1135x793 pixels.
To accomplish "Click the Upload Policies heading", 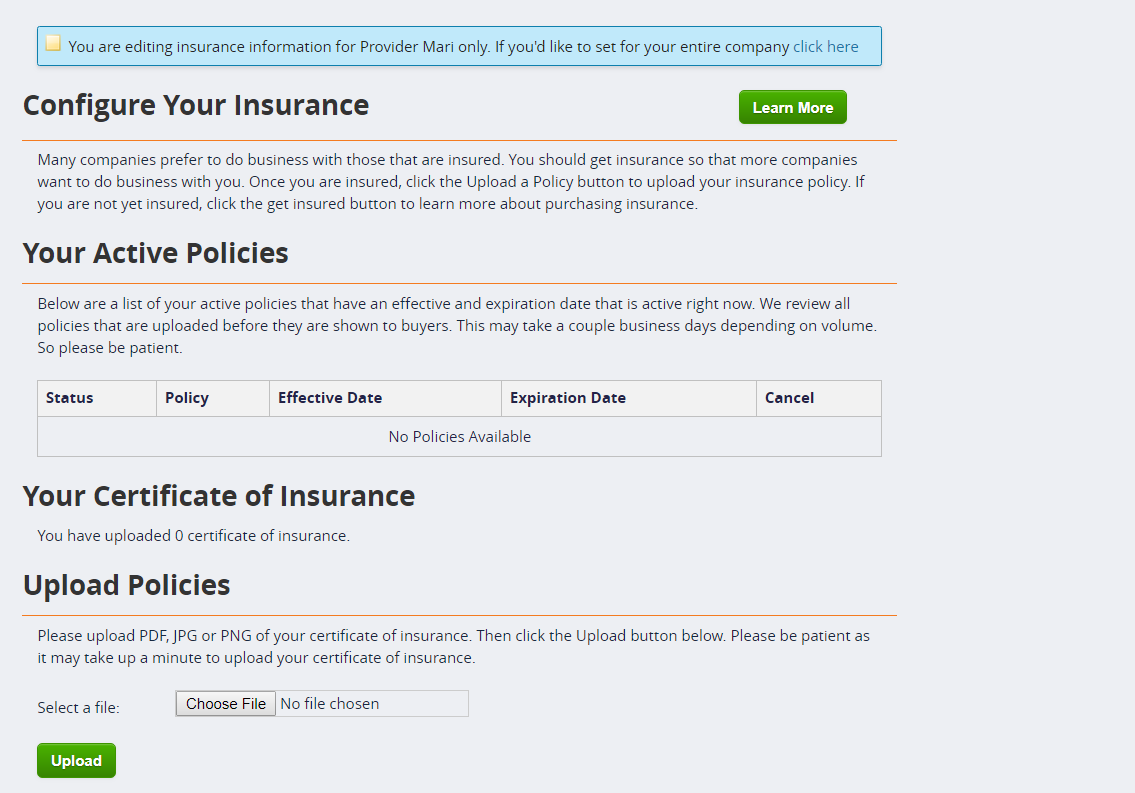I will (127, 585).
